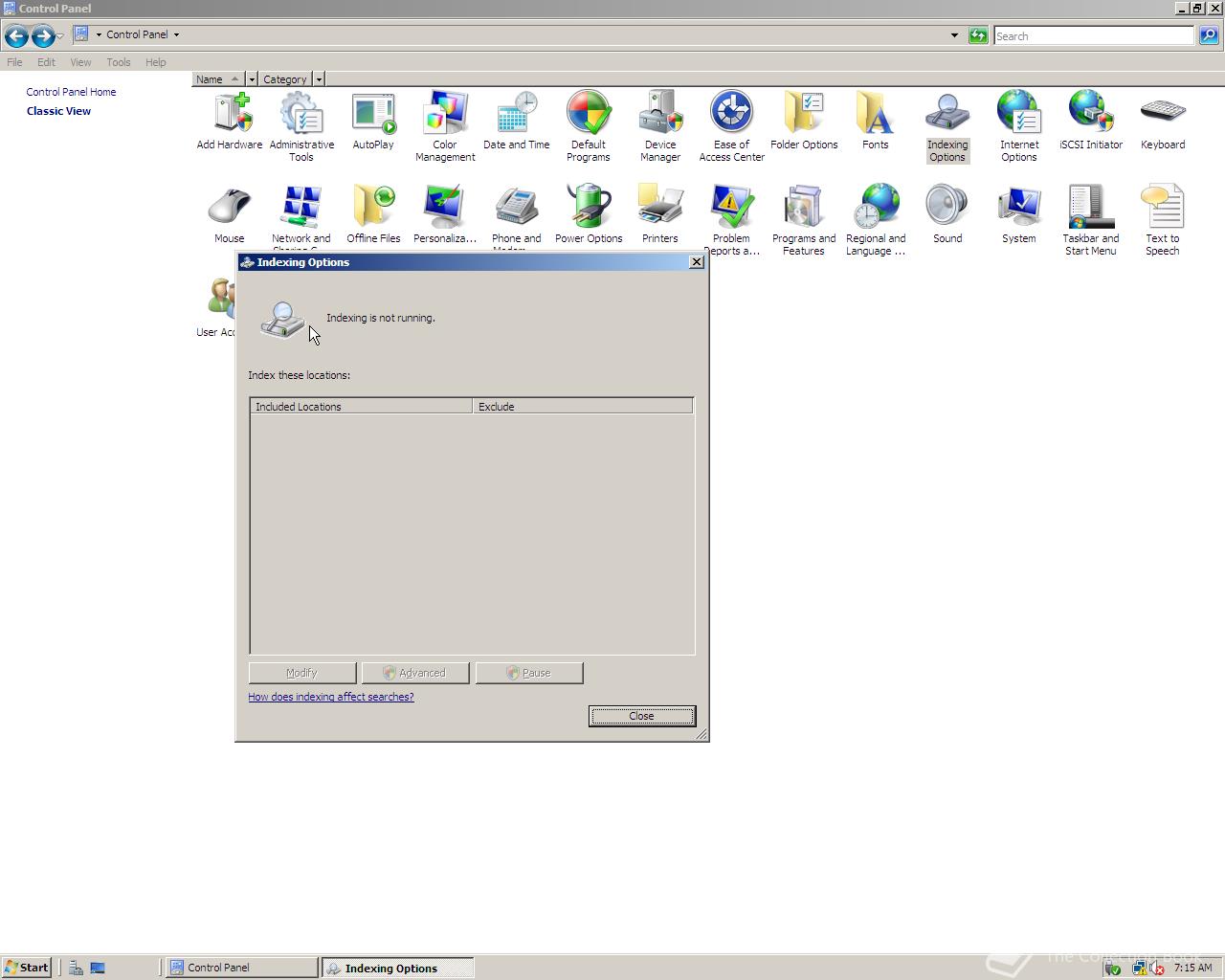Open the File menu

14,62
